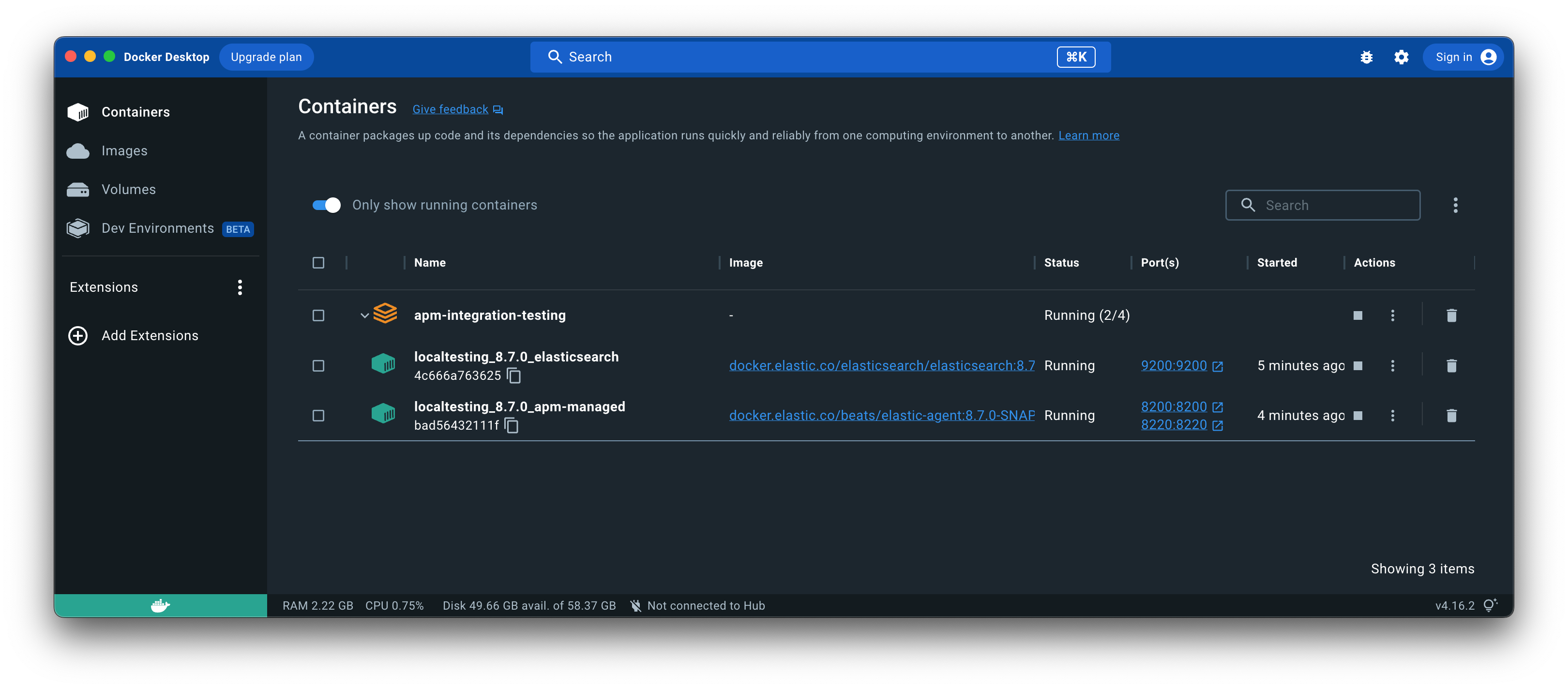Click the Sign in button
The height and width of the screenshot is (689, 1568).
point(1463,57)
